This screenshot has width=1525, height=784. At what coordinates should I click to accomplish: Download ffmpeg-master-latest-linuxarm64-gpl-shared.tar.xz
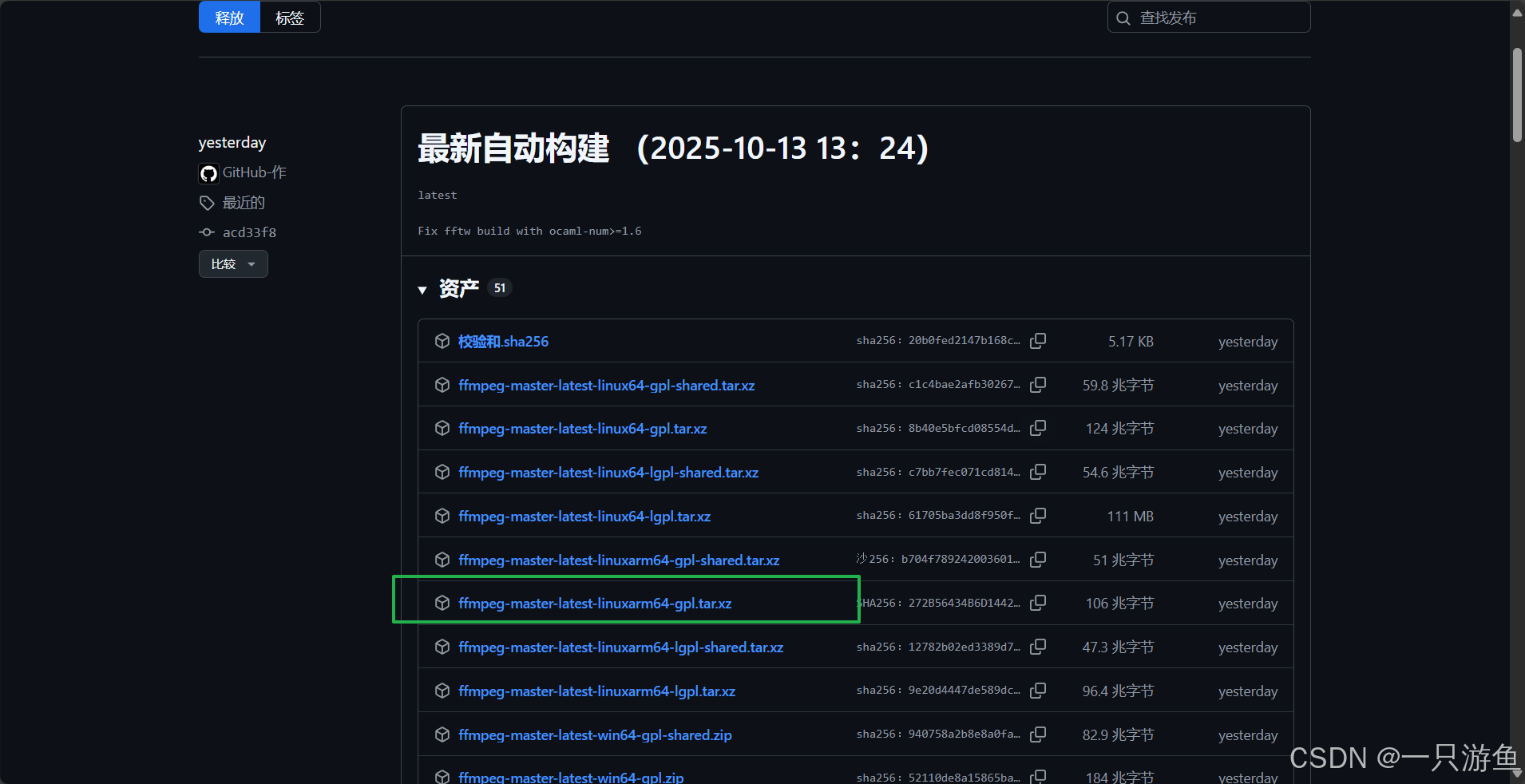pos(619,560)
